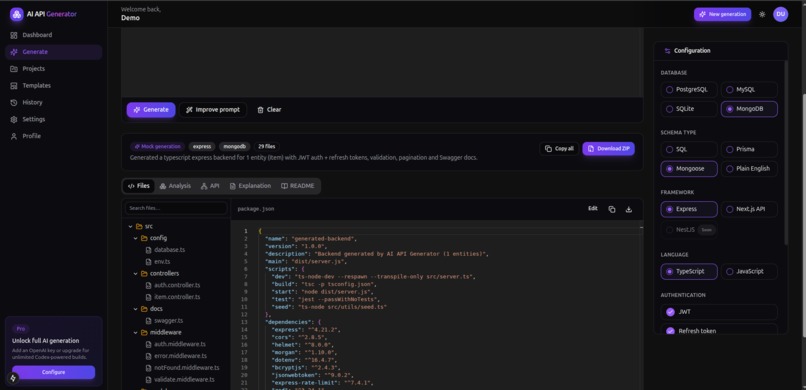
Task: Open the DU user avatar menu
Action: point(780,14)
